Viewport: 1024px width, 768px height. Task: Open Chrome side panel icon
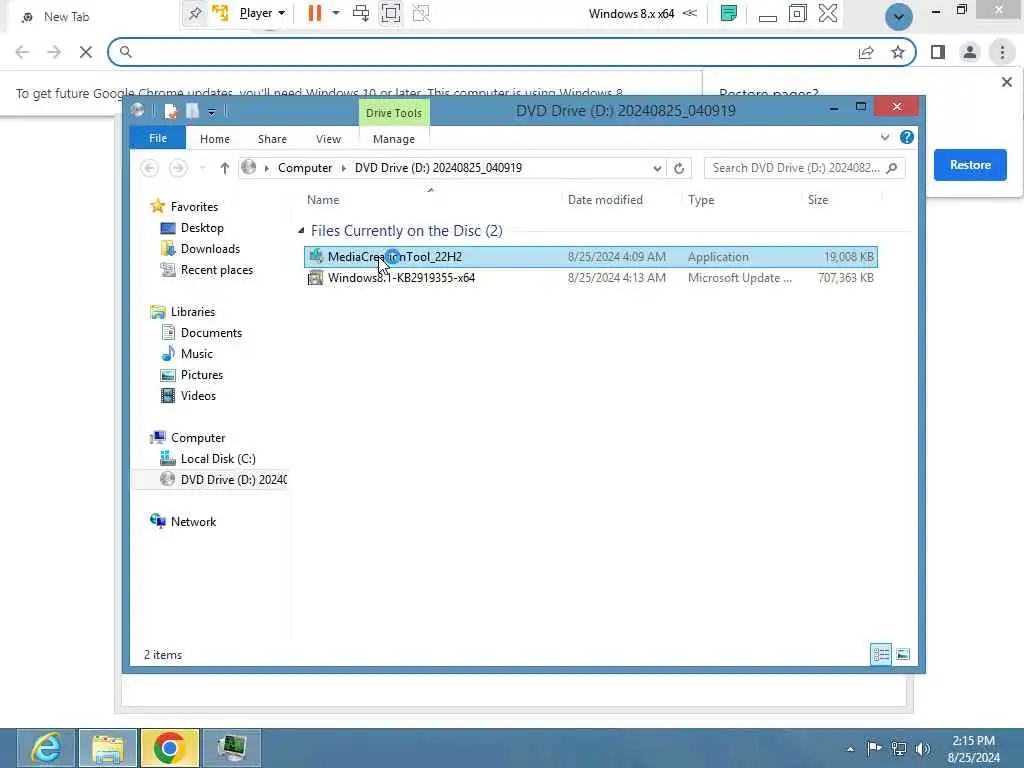[x=938, y=52]
